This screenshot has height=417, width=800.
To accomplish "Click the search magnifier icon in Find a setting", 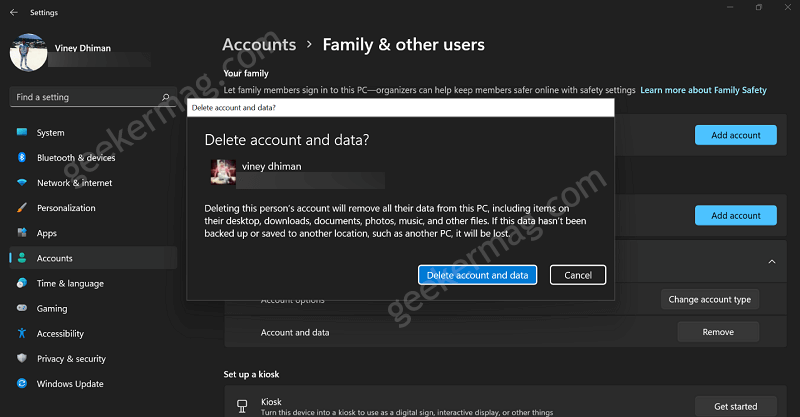I will click(165, 97).
